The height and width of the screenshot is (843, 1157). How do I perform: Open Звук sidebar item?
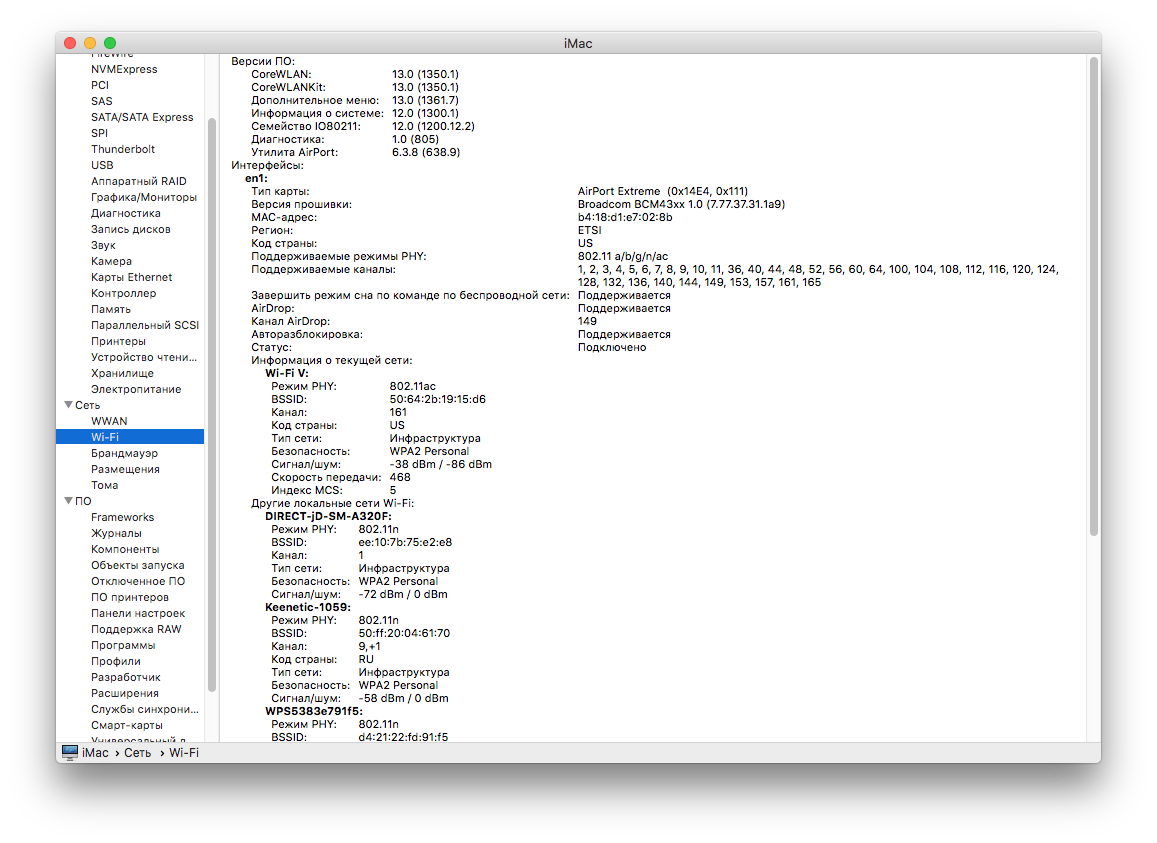click(103, 245)
